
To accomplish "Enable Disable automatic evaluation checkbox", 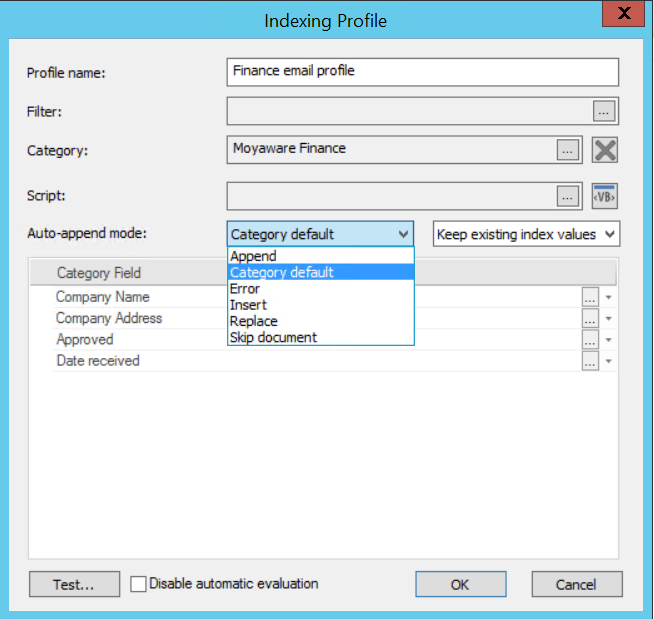I will [138, 584].
